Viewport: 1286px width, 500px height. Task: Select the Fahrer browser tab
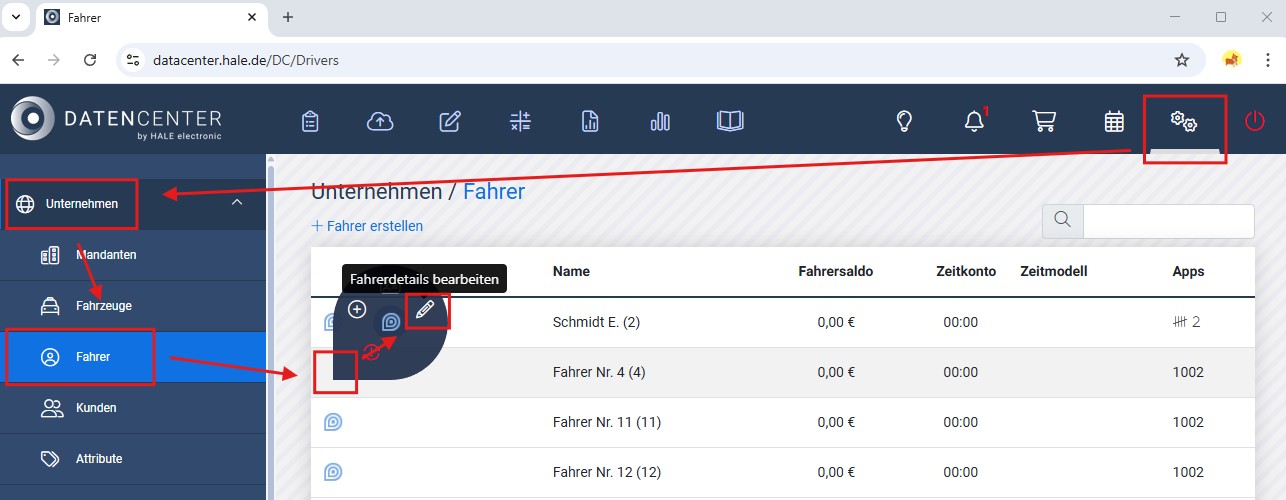150,18
